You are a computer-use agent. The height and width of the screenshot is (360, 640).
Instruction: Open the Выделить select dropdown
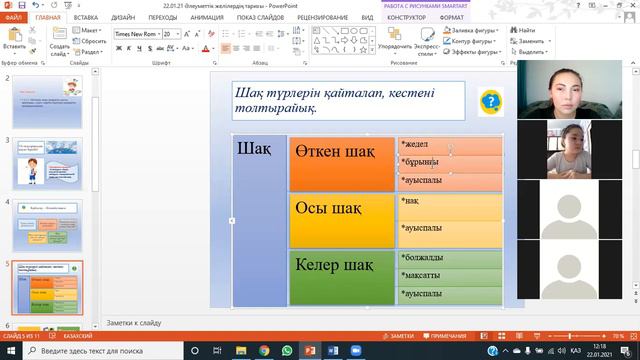click(530, 52)
